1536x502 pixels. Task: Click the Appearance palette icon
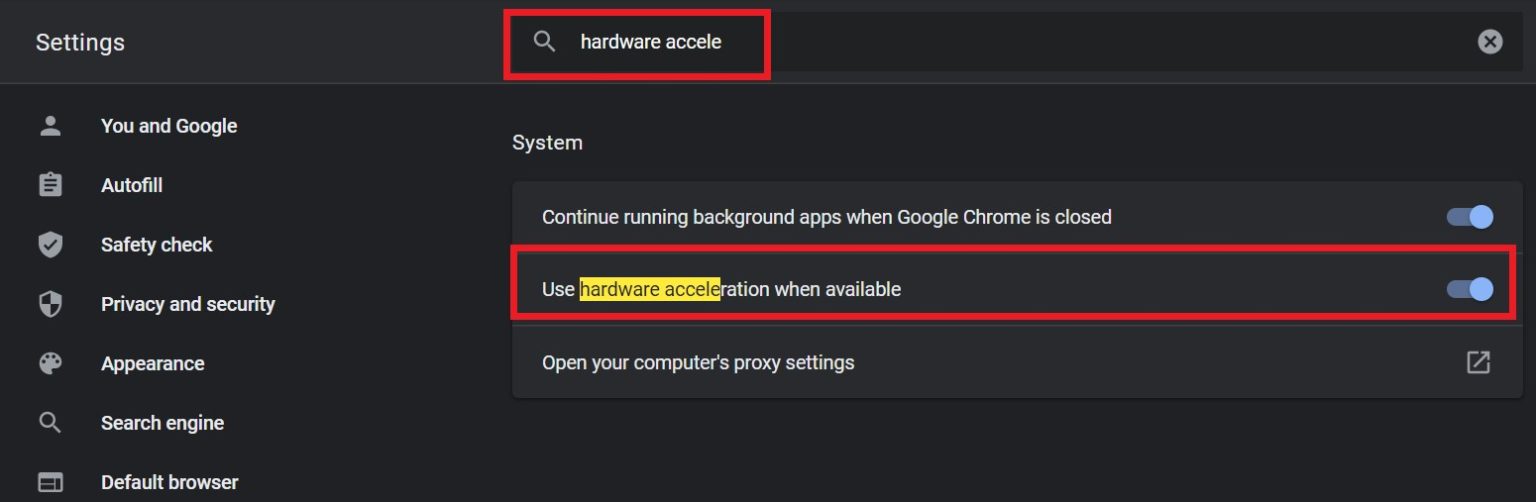click(50, 363)
